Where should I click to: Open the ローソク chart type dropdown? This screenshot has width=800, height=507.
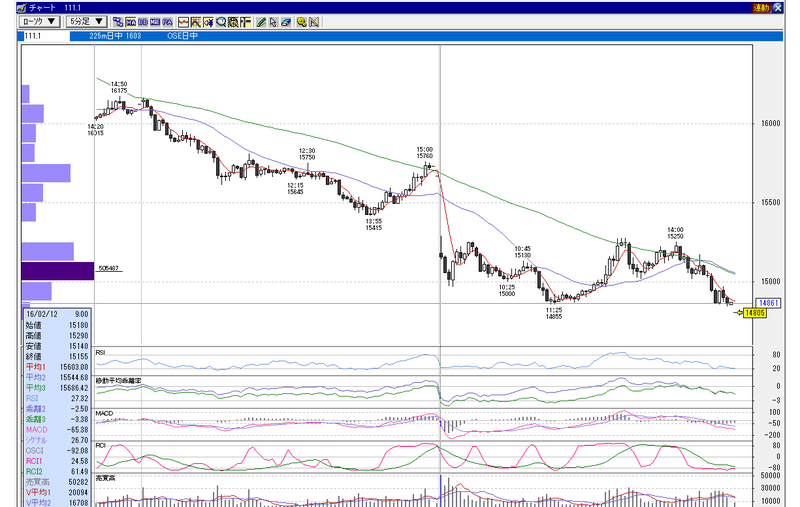pos(39,22)
